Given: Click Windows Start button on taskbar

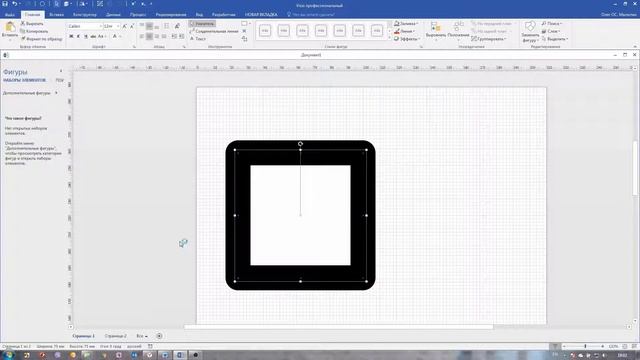Looking at the screenshot, I should (x=8, y=355).
